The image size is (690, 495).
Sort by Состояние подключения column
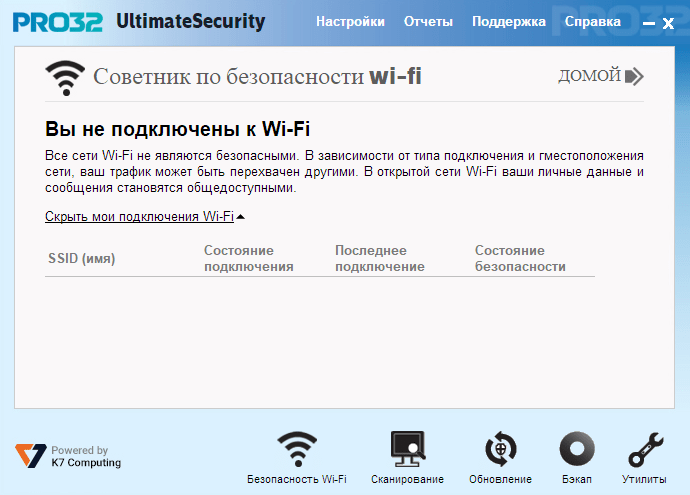click(x=249, y=258)
